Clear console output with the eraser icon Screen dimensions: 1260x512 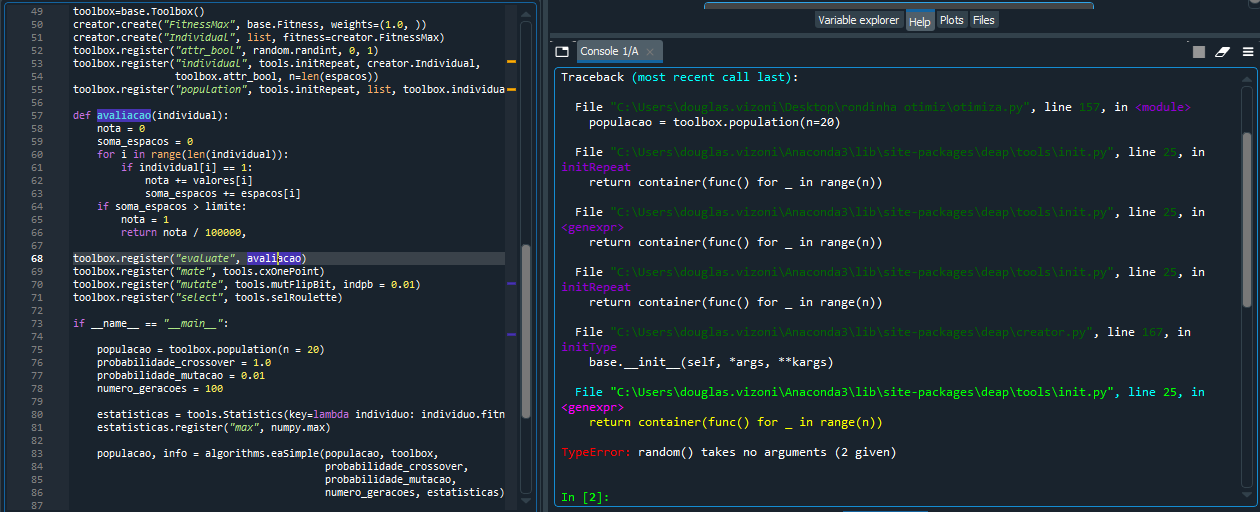[1222, 52]
